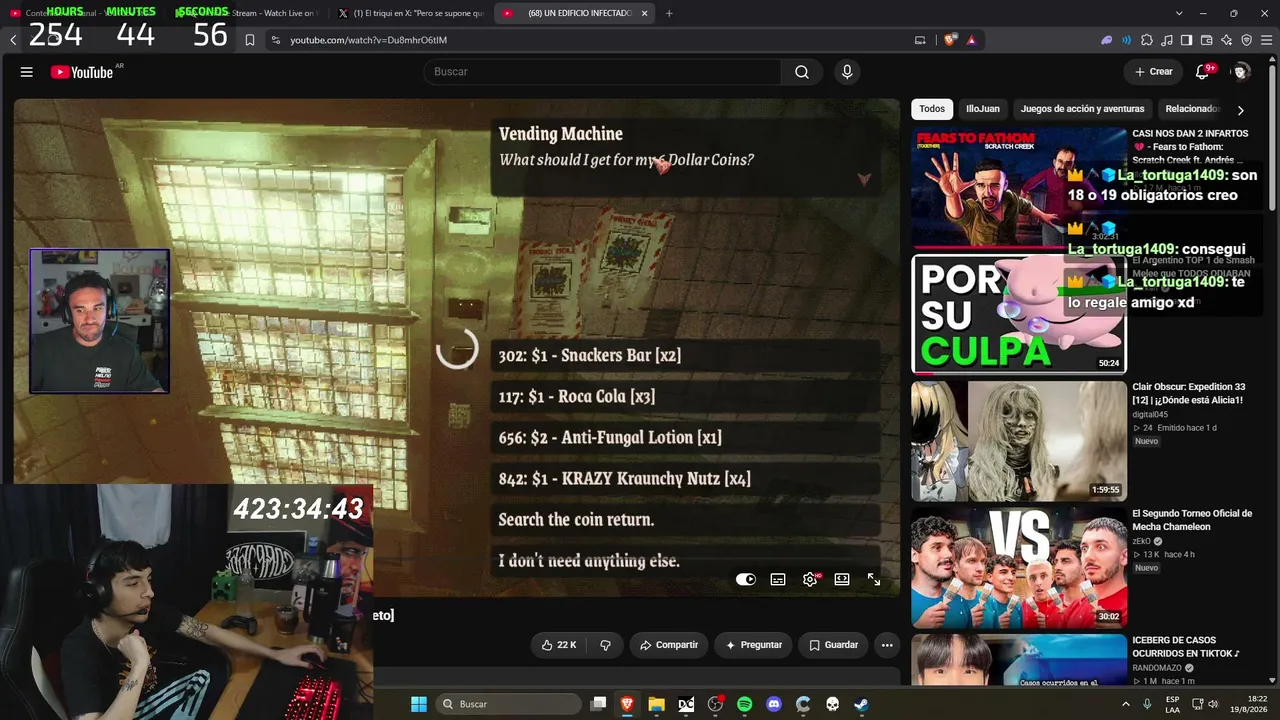The height and width of the screenshot is (720, 1280).
Task: Open File Explorer from the taskbar
Action: tap(656, 704)
